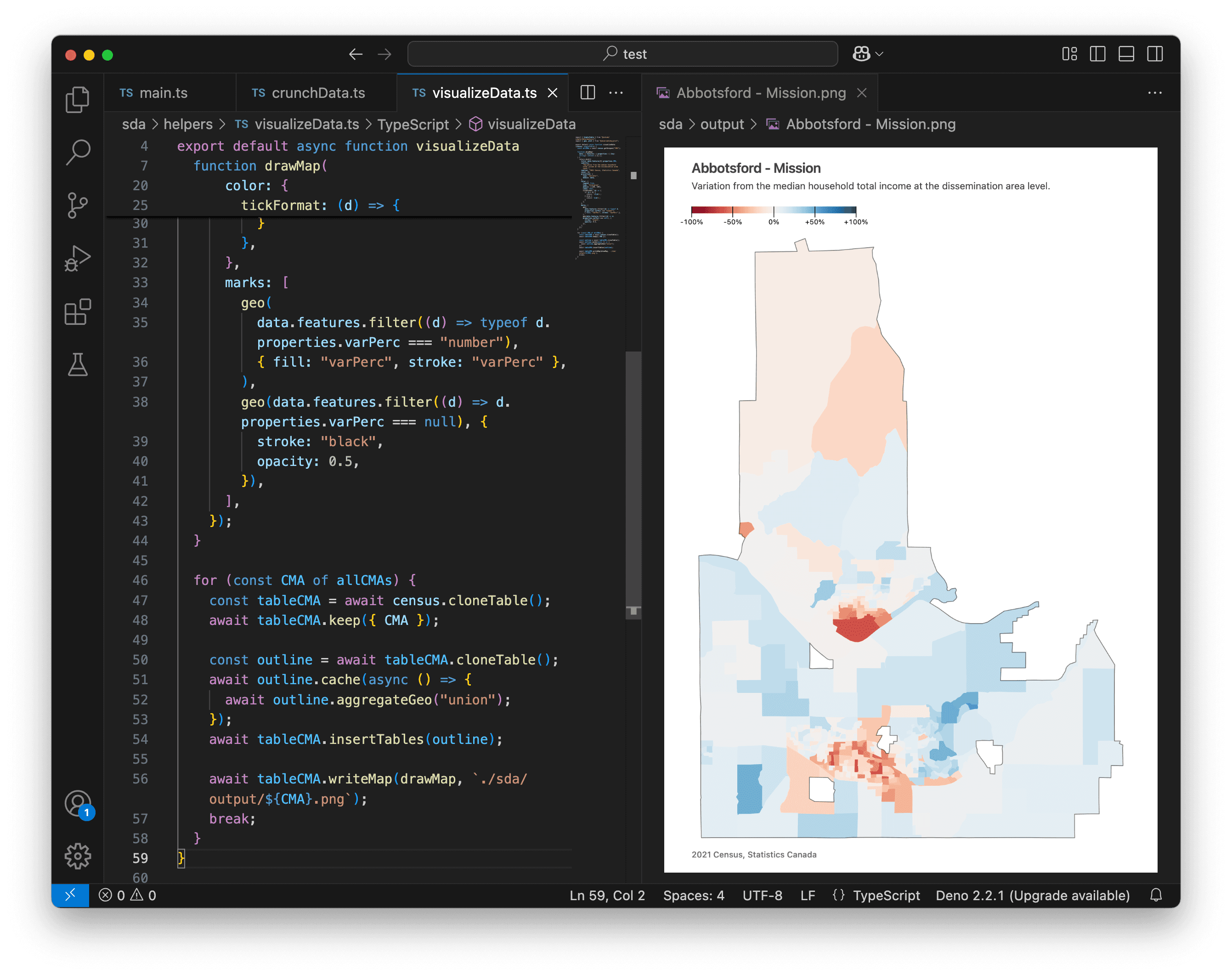Image resolution: width=1232 pixels, height=976 pixels.
Task: Open the sda breadcrumb in the code editor
Action: coord(134,124)
